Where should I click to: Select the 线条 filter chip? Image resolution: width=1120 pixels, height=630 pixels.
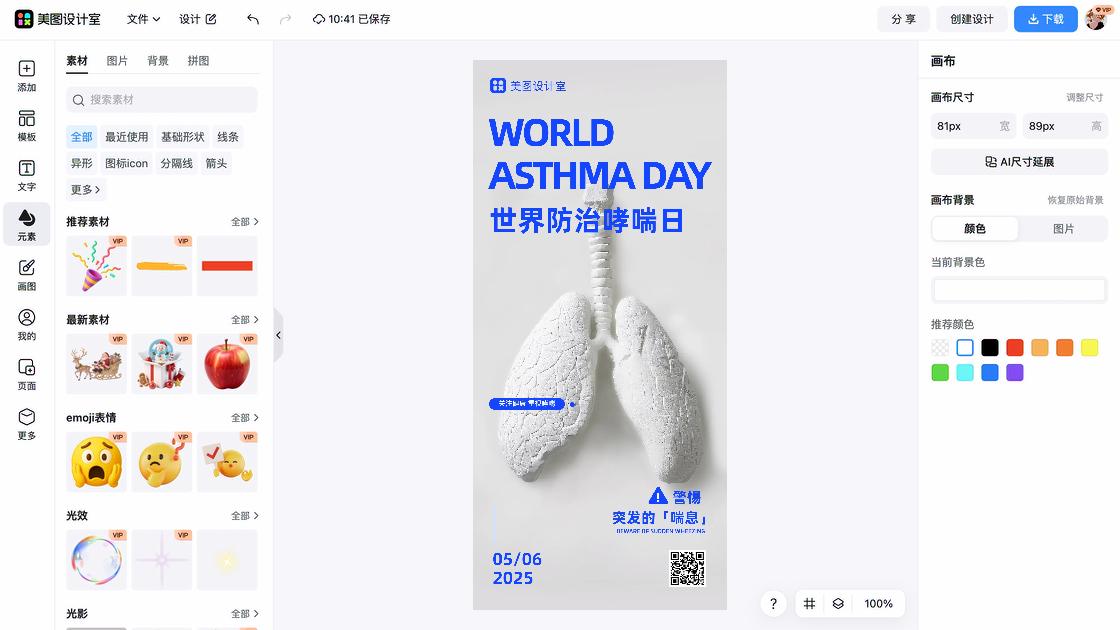(228, 136)
